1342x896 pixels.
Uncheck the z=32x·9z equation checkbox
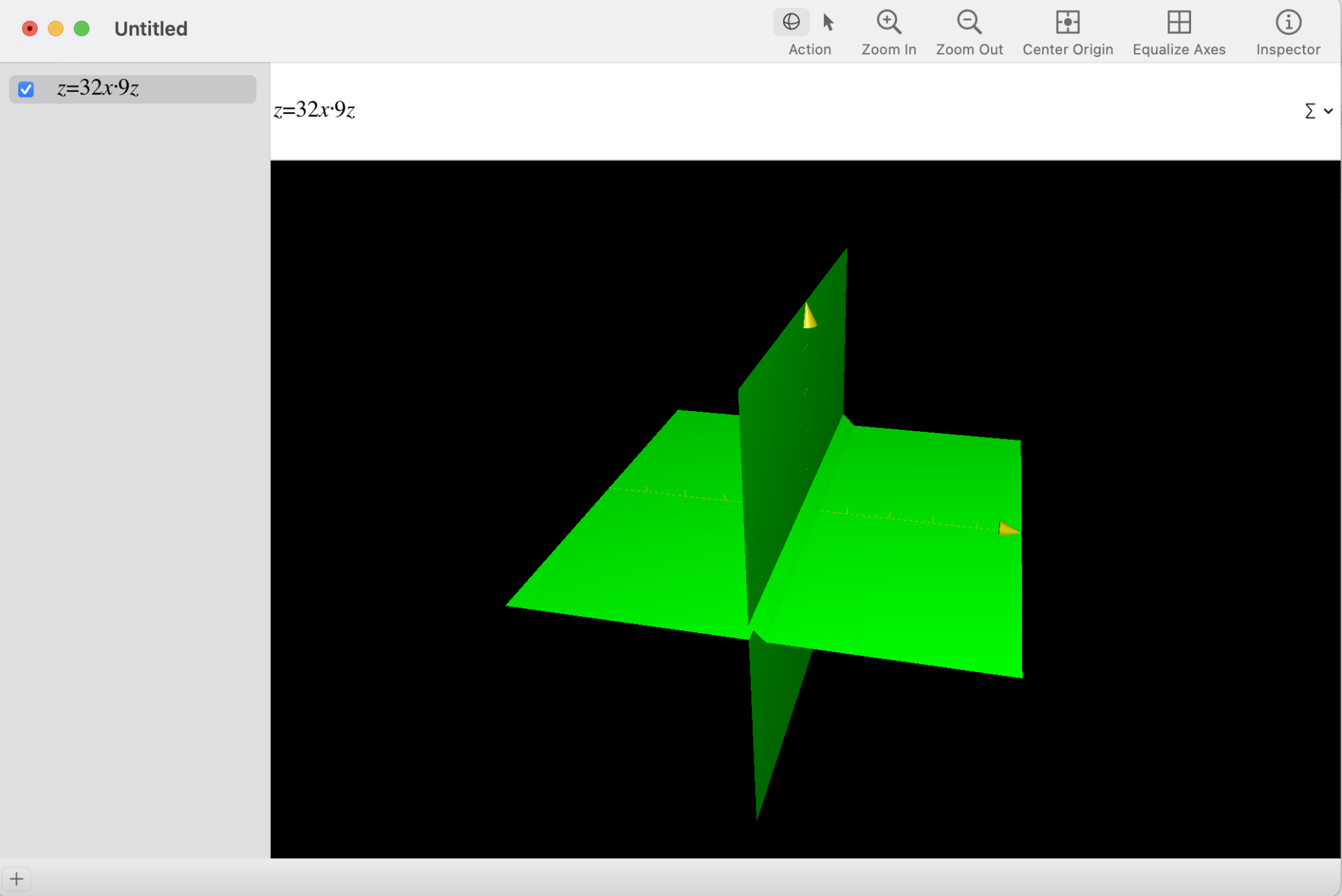point(26,89)
